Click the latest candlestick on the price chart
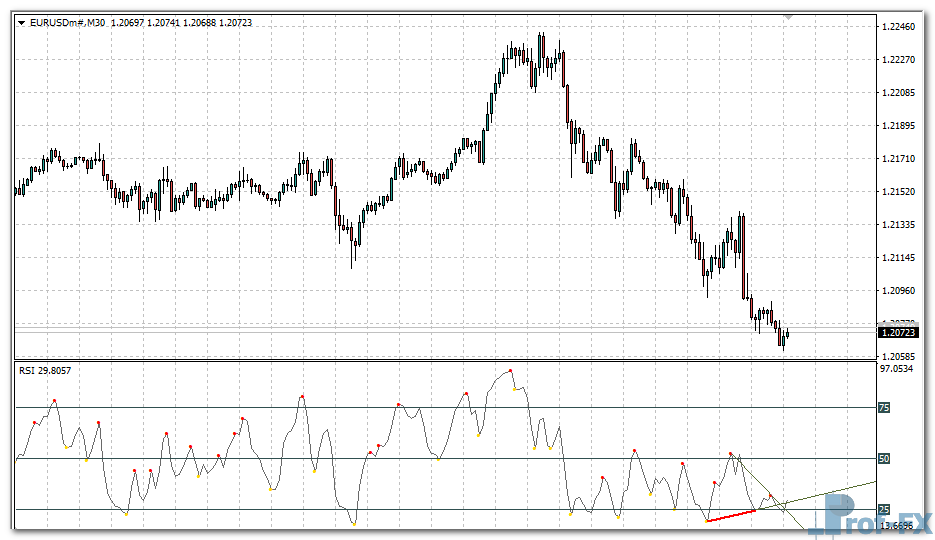 click(788, 334)
